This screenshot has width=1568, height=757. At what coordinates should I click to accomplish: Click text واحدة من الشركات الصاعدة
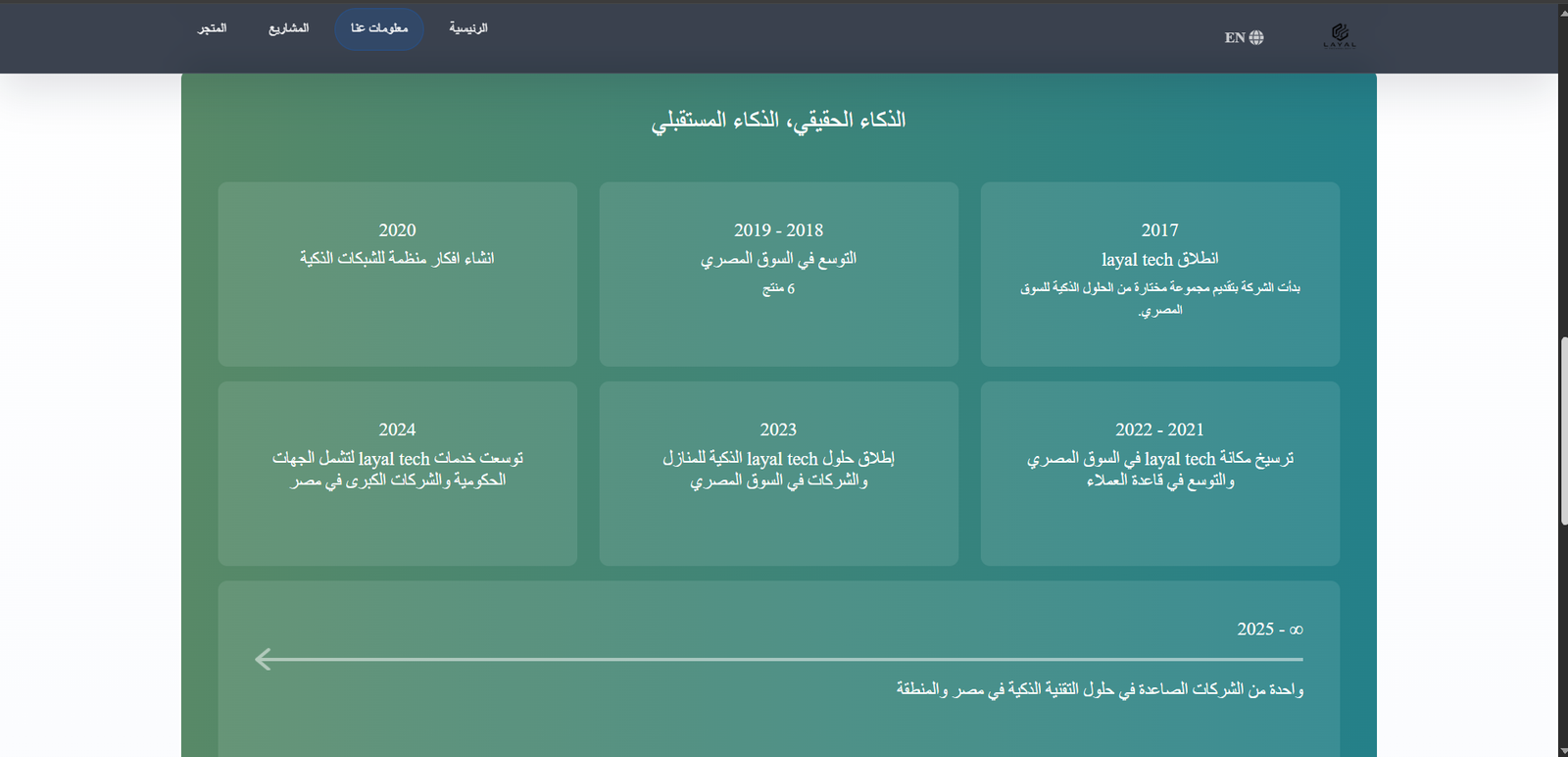[x=1100, y=689]
